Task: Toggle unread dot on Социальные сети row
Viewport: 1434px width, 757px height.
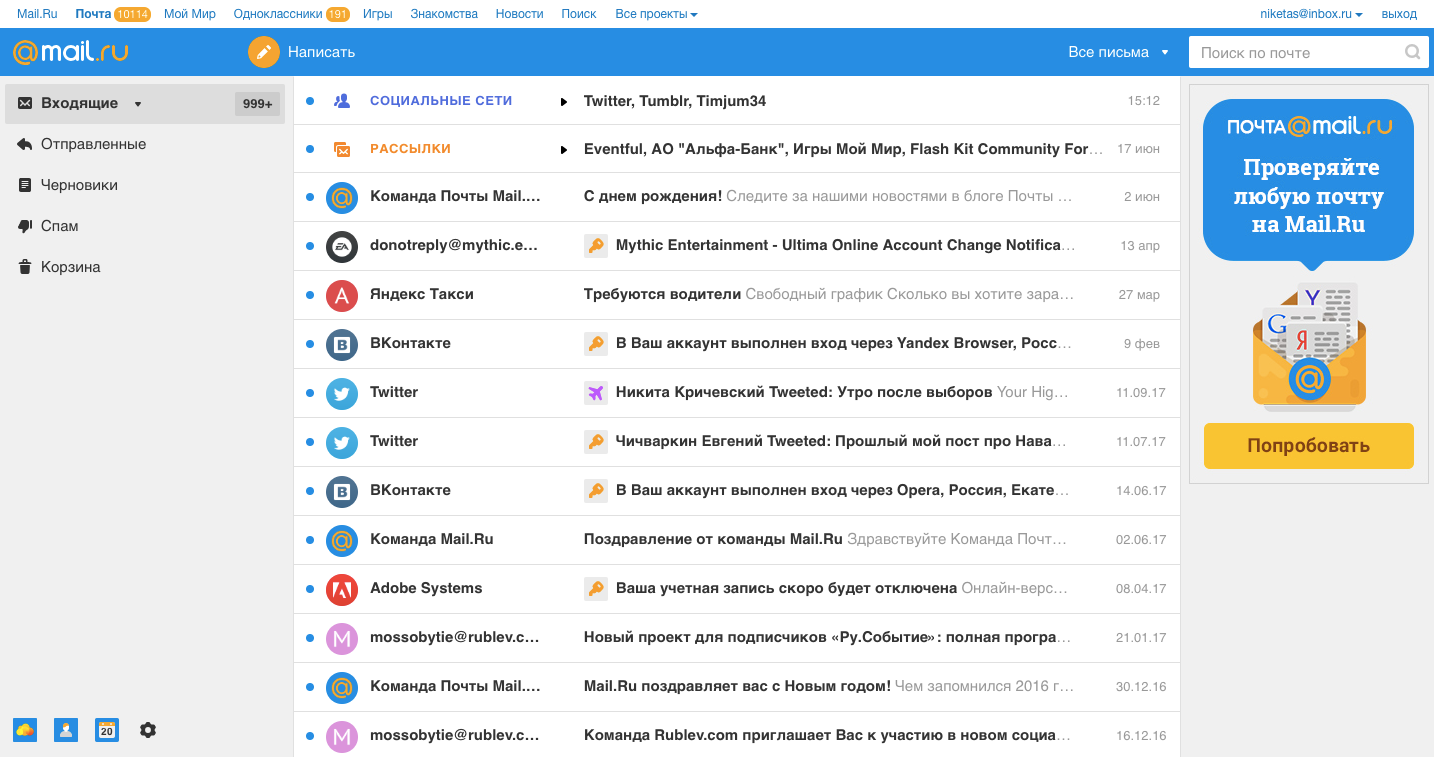Action: point(310,101)
